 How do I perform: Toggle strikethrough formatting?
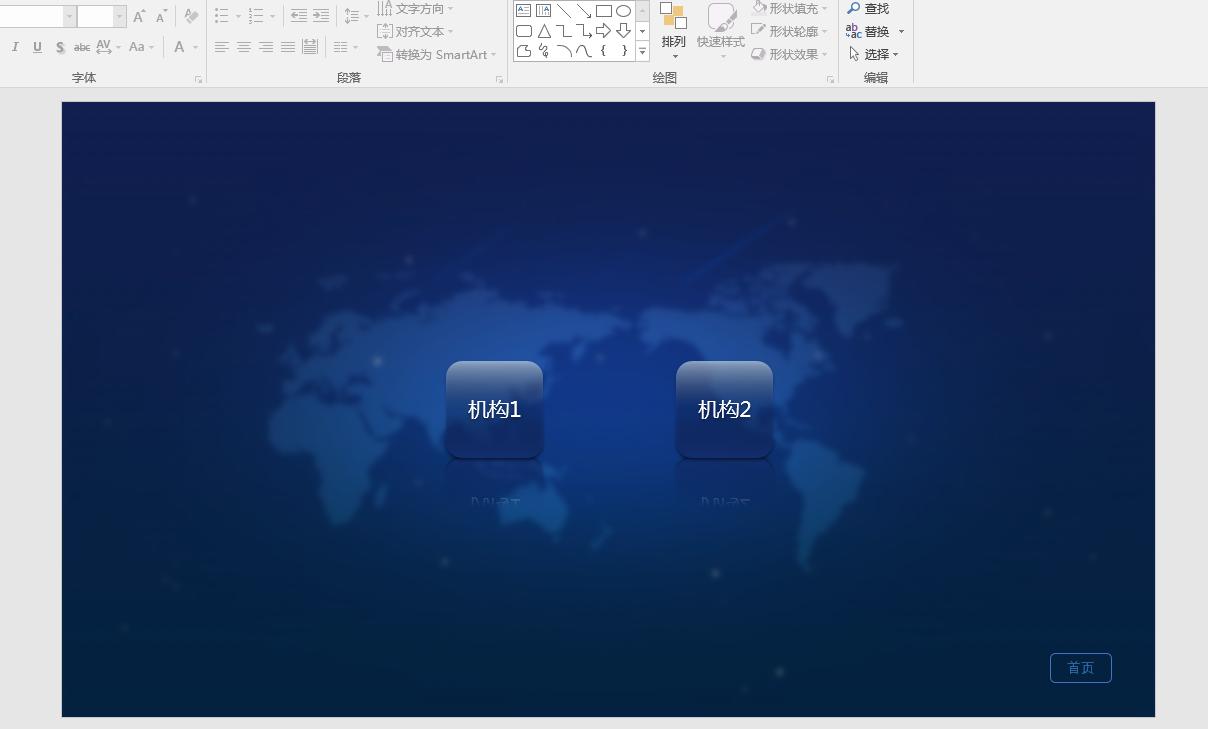(82, 47)
